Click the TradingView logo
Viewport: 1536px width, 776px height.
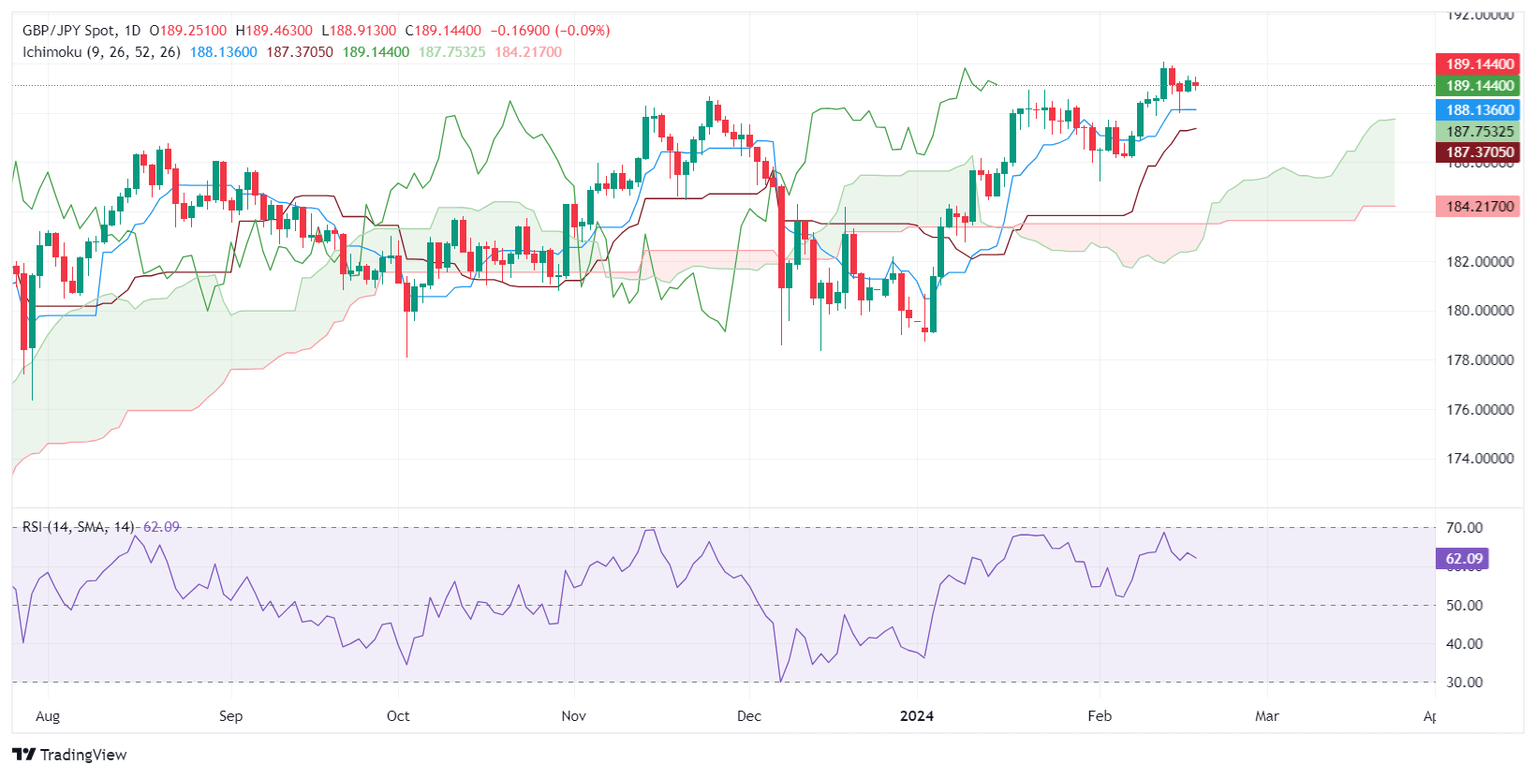[x=70, y=754]
